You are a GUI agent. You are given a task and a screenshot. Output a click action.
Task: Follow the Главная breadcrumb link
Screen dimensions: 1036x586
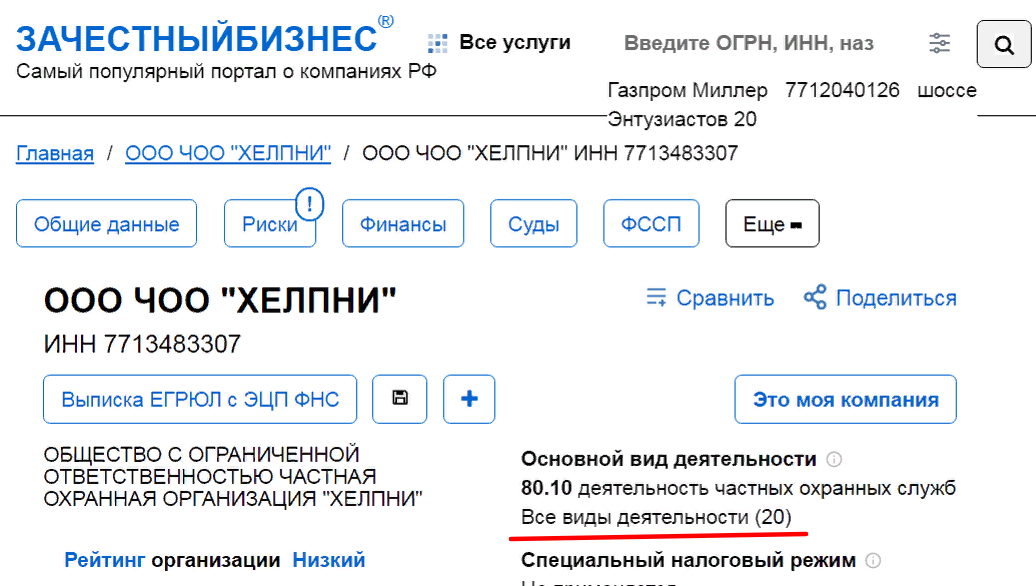pyautogui.click(x=55, y=153)
